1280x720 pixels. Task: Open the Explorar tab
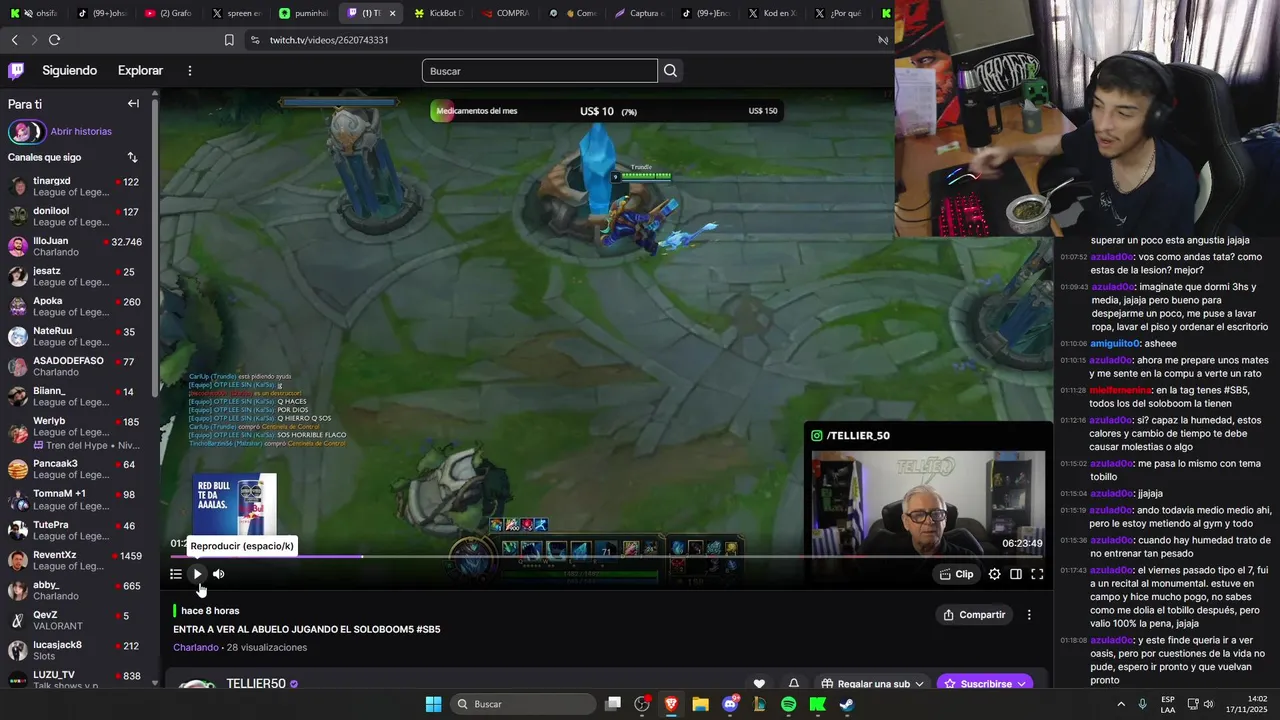click(x=140, y=70)
